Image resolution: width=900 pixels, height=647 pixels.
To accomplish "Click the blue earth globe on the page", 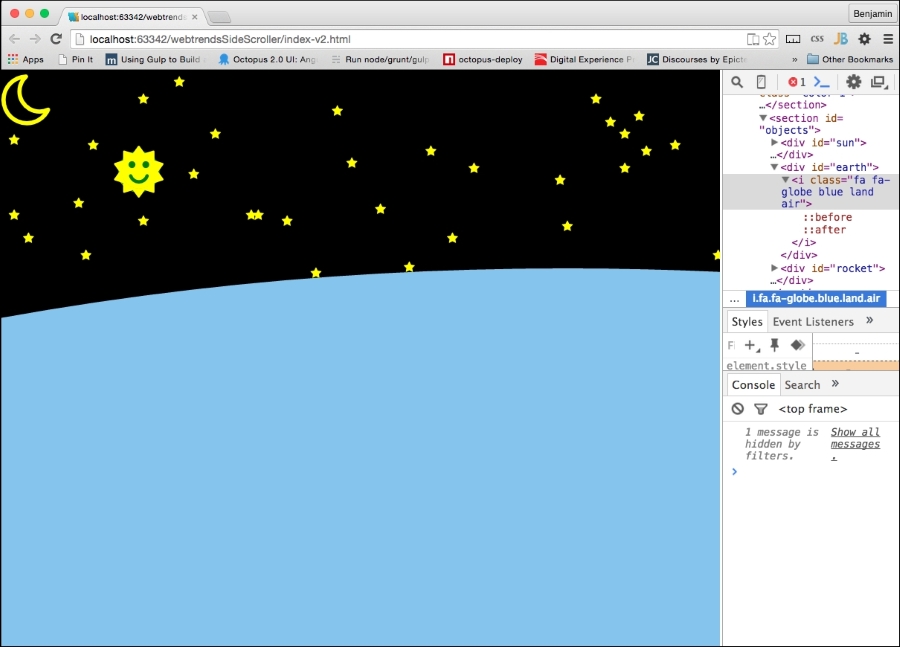I will (x=360, y=459).
